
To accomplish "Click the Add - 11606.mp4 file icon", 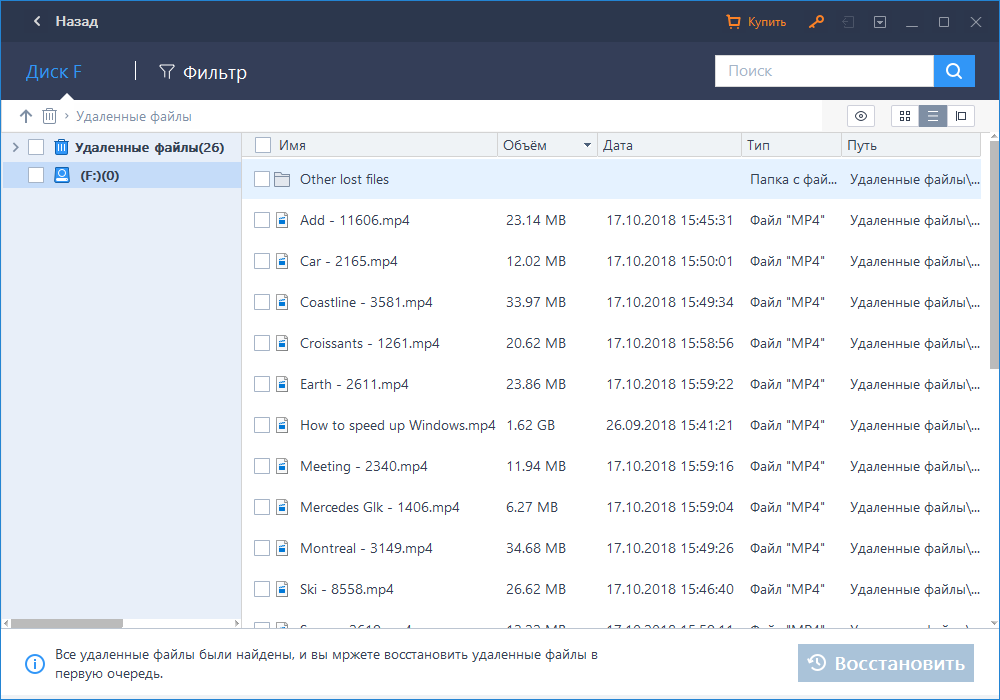I will coord(282,220).
